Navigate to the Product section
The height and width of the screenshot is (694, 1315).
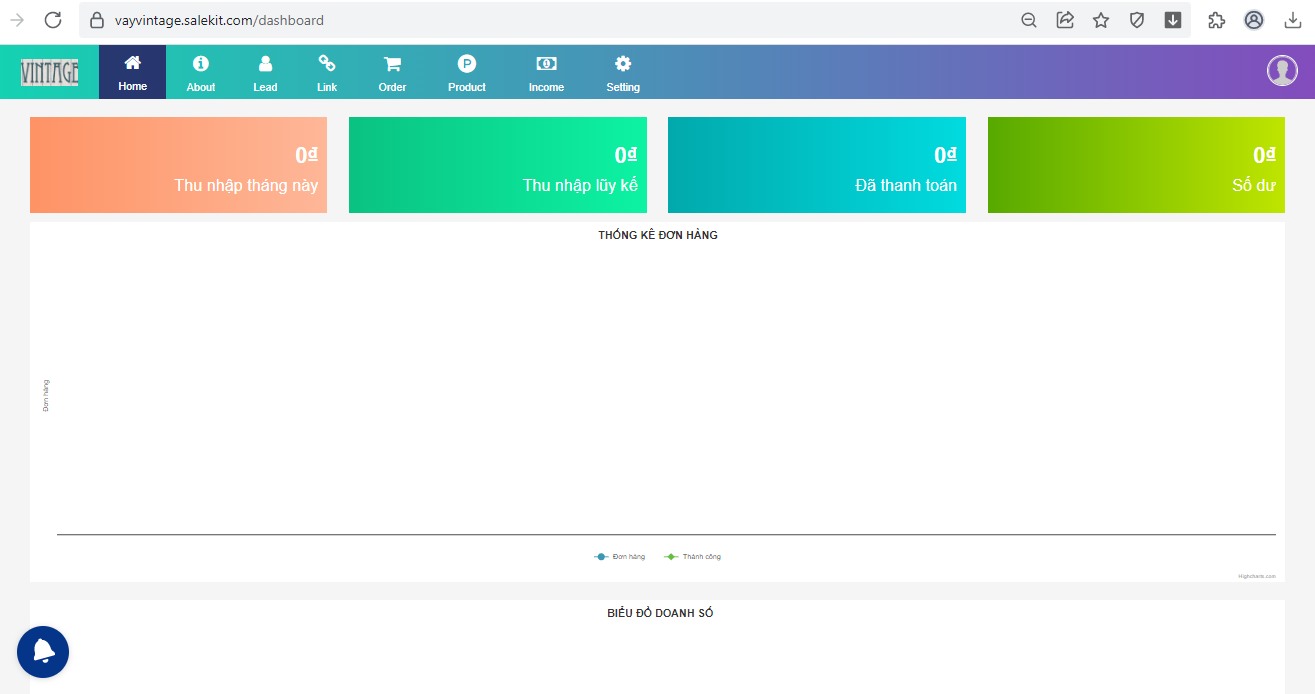[466, 74]
